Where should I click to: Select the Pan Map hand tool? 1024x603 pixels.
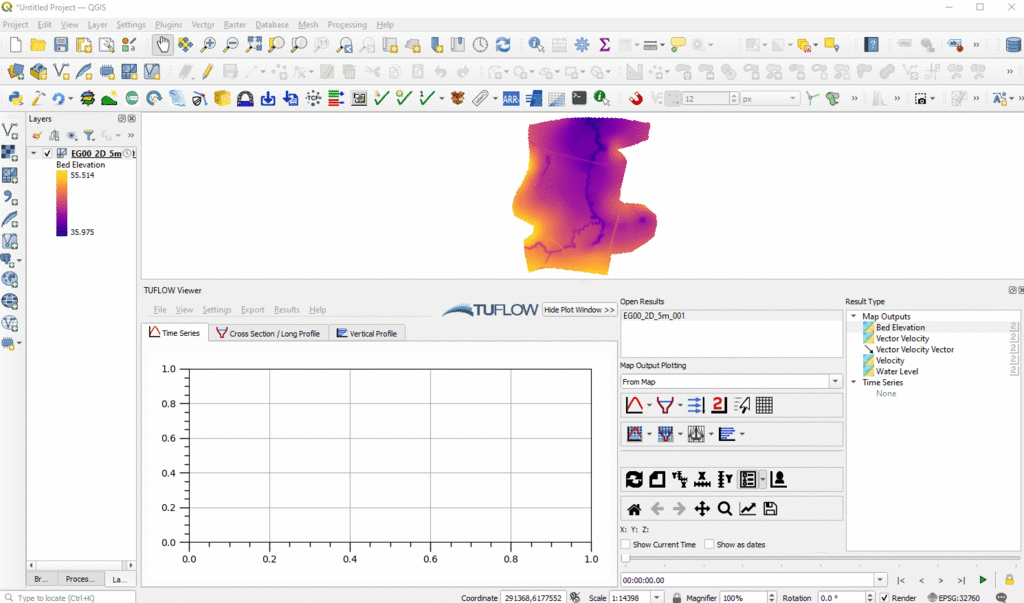(x=162, y=45)
